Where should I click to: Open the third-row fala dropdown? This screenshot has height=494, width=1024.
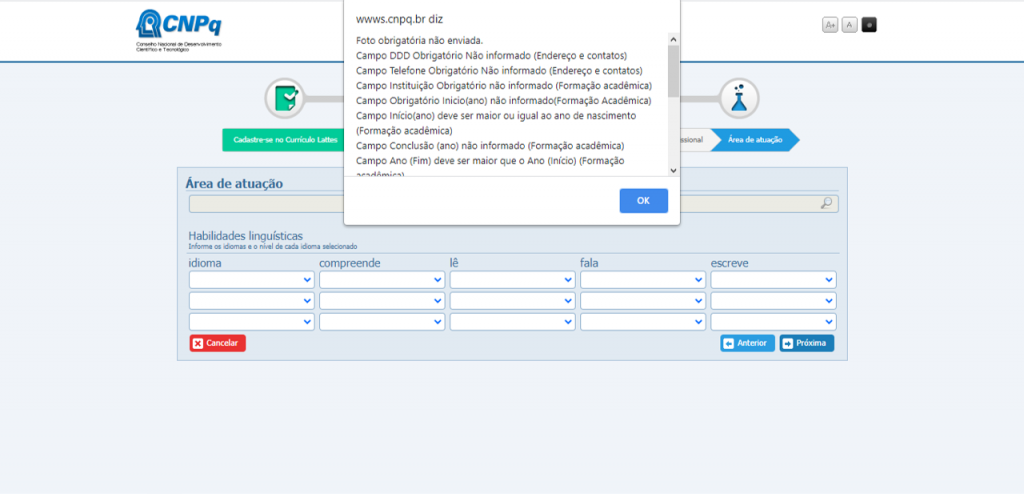pyautogui.click(x=643, y=322)
